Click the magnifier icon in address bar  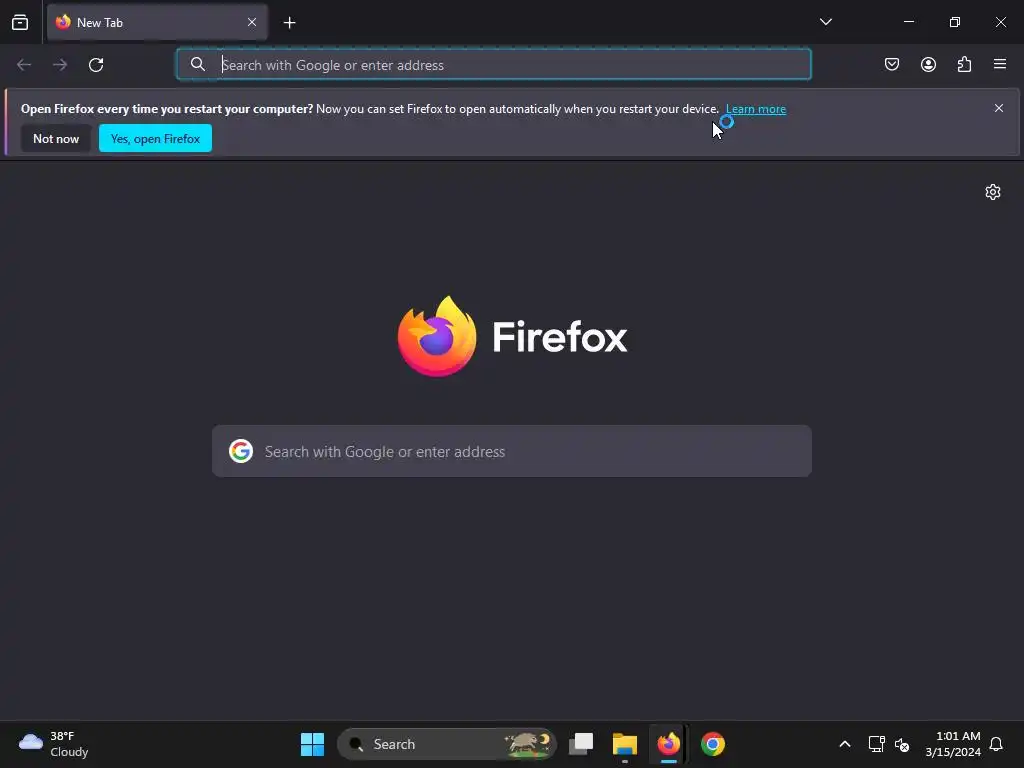coord(198,64)
